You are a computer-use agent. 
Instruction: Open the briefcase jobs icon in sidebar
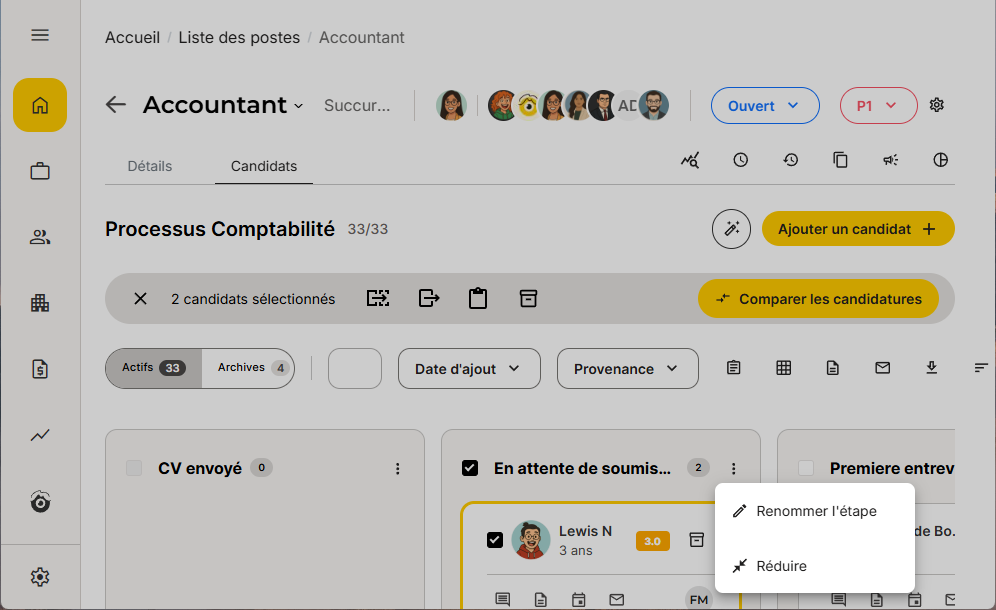point(40,172)
